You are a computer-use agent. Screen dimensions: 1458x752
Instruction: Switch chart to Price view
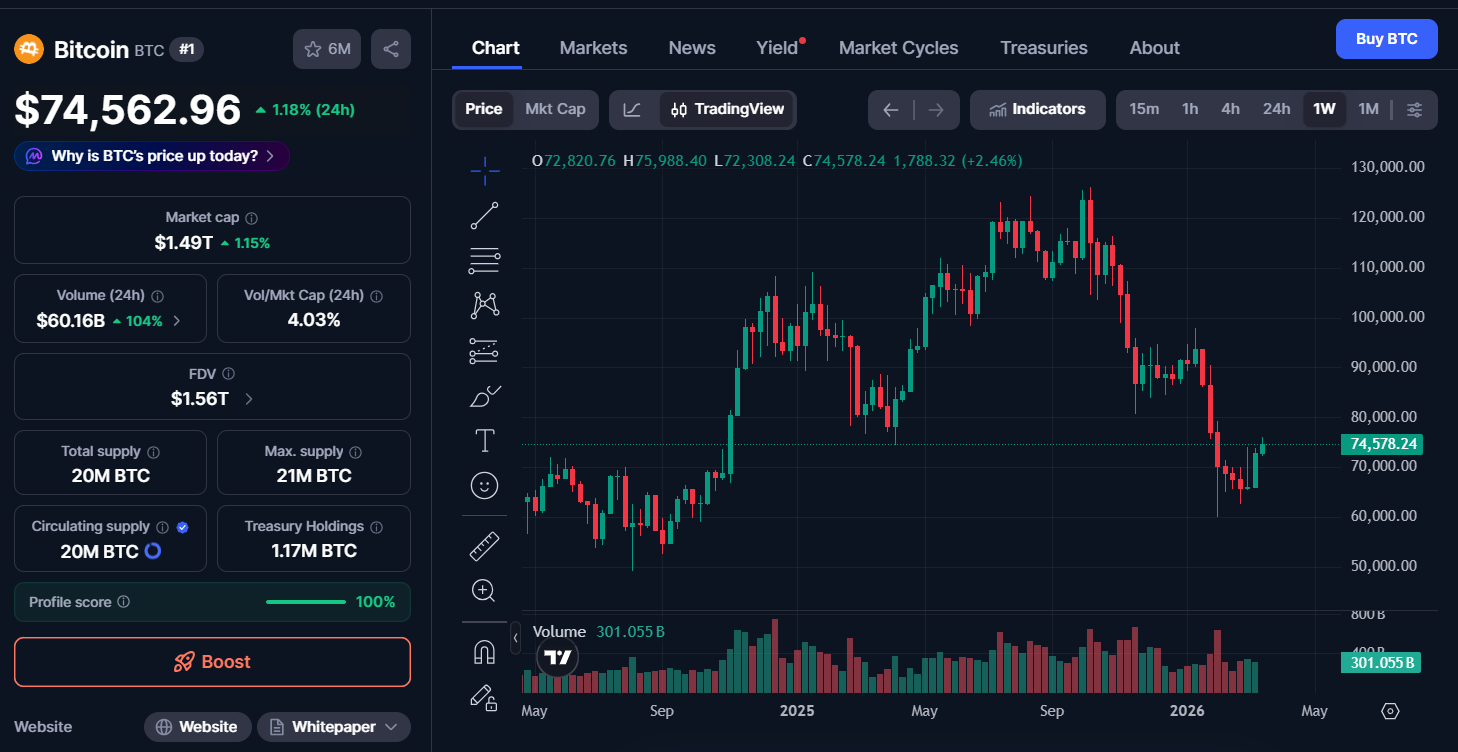[x=484, y=109]
